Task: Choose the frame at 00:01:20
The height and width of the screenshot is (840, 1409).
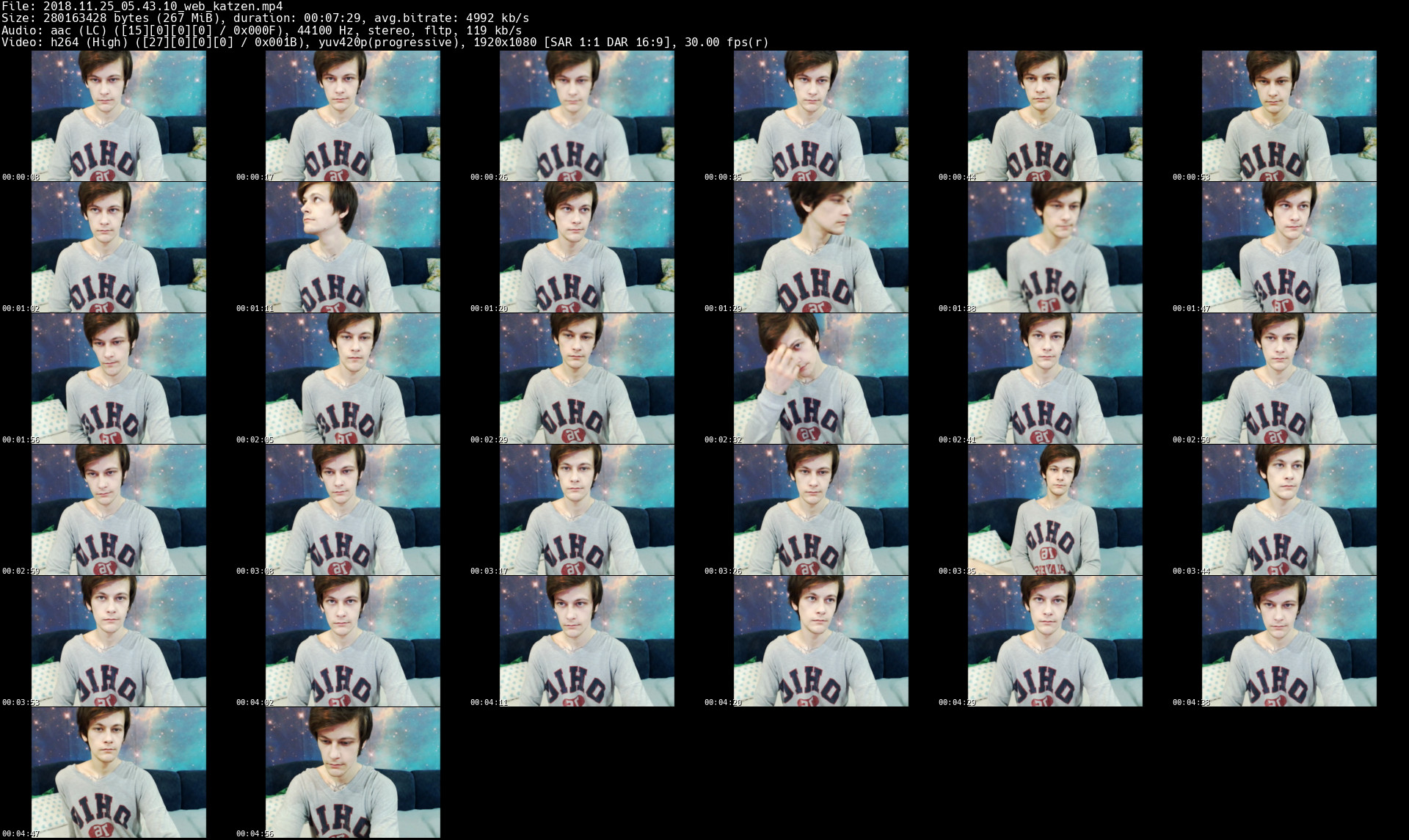Action: pyautogui.click(x=586, y=247)
